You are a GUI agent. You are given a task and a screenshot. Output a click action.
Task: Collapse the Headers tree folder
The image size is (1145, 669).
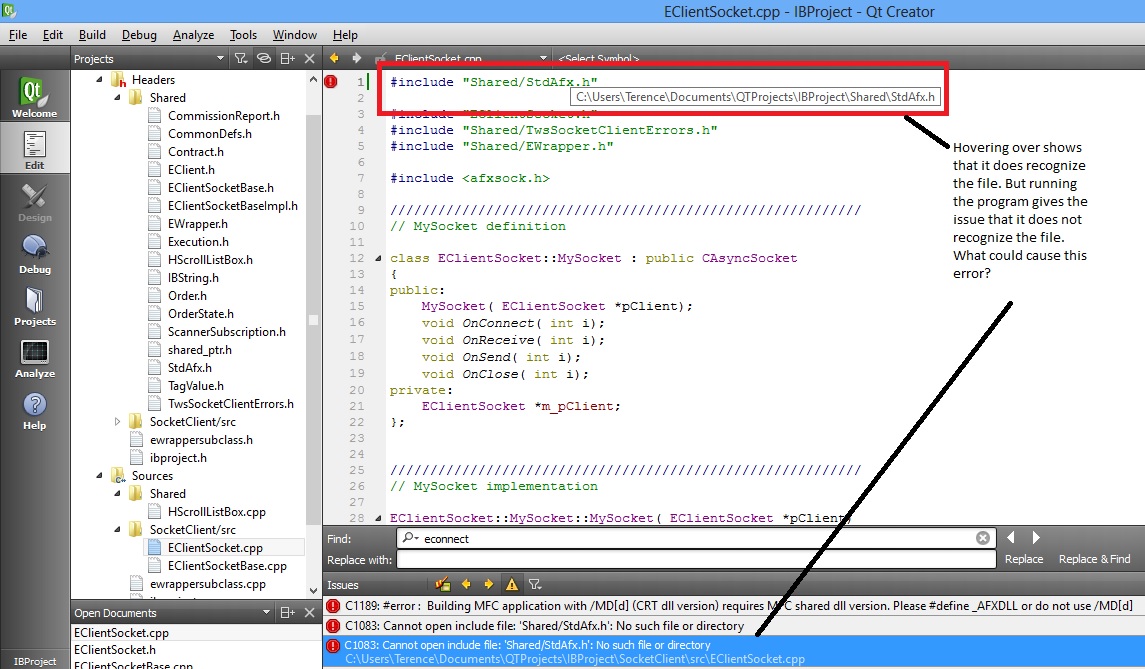pos(99,80)
